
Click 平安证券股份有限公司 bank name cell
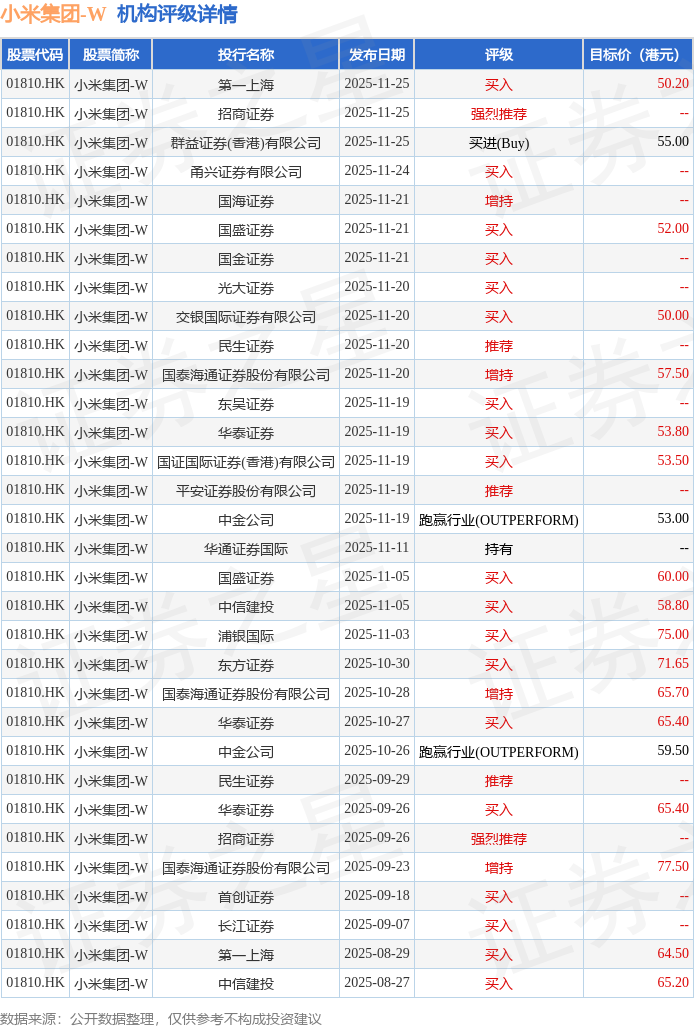pos(246,490)
